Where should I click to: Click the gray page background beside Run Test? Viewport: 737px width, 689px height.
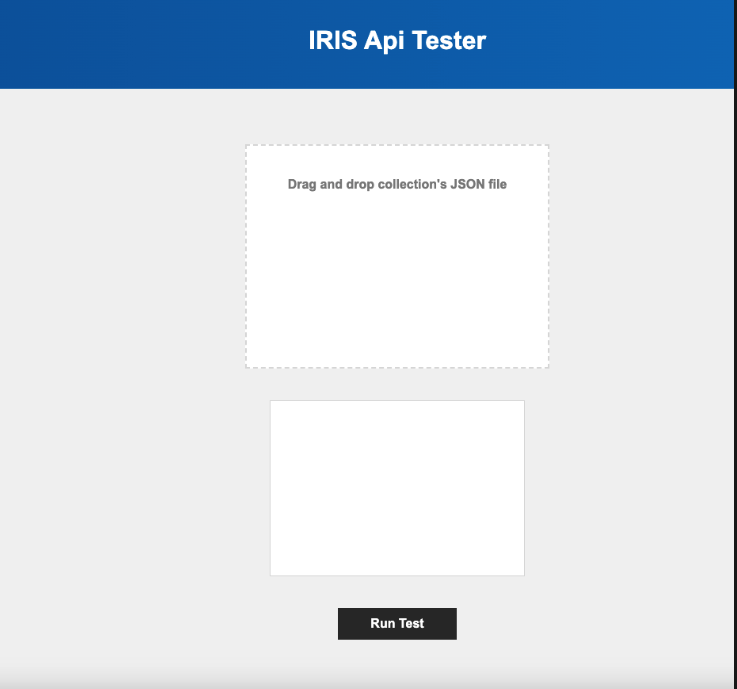560,623
